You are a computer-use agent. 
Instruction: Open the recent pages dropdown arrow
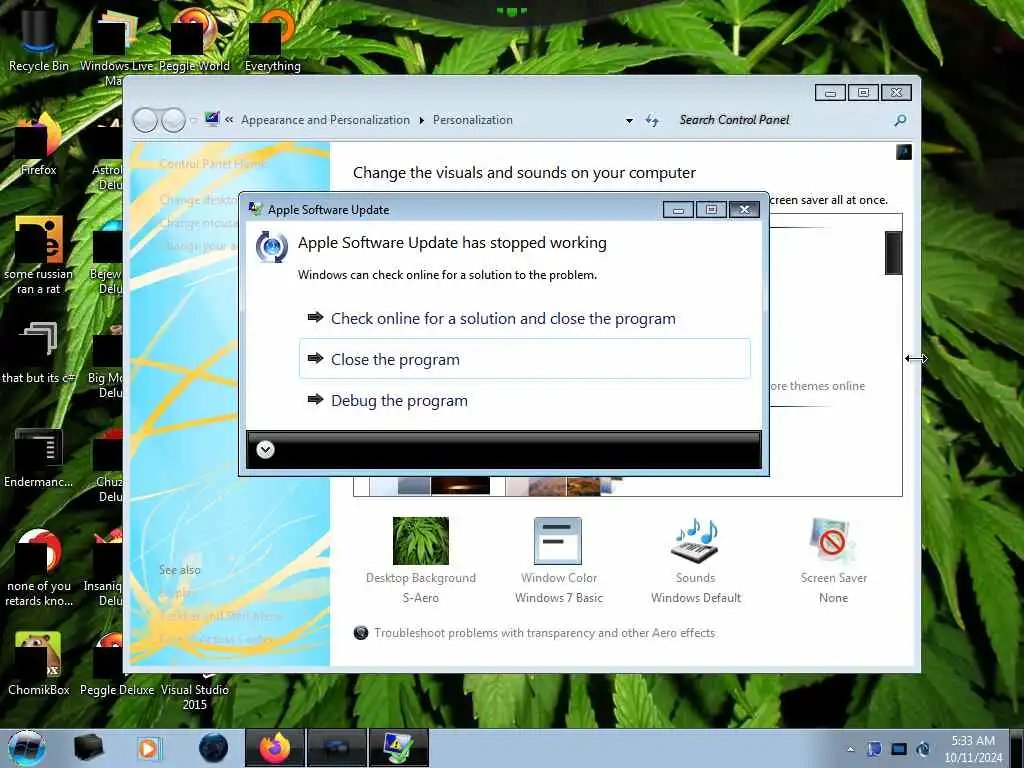click(193, 120)
